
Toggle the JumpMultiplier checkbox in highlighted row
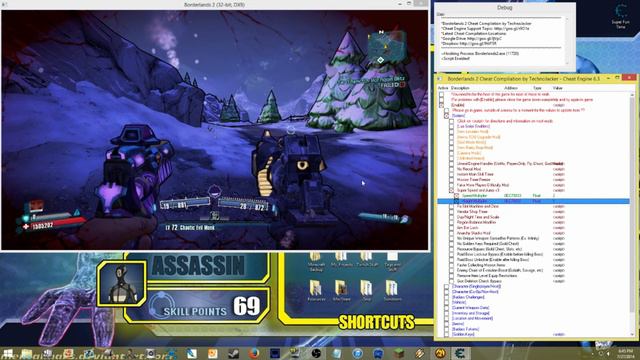click(457, 201)
